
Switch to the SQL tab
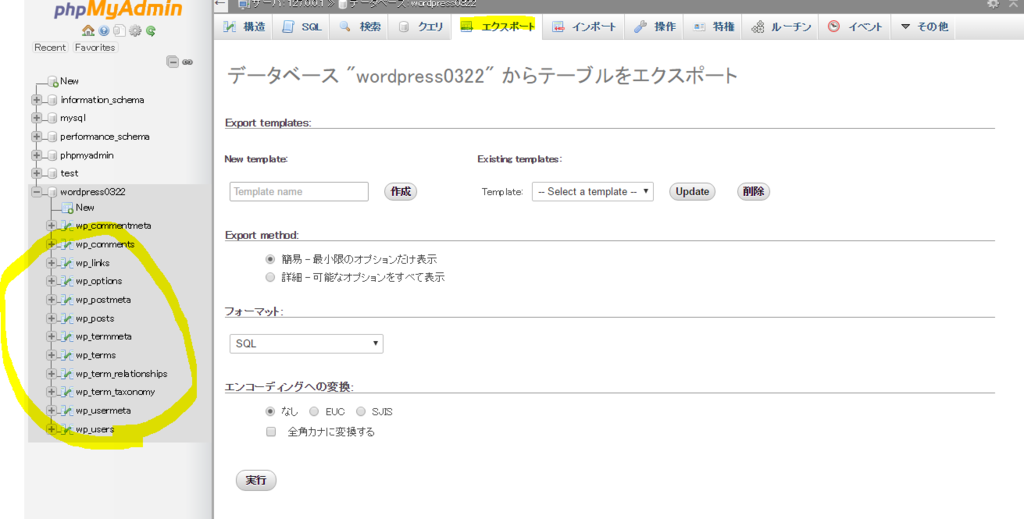pyautogui.click(x=302, y=27)
